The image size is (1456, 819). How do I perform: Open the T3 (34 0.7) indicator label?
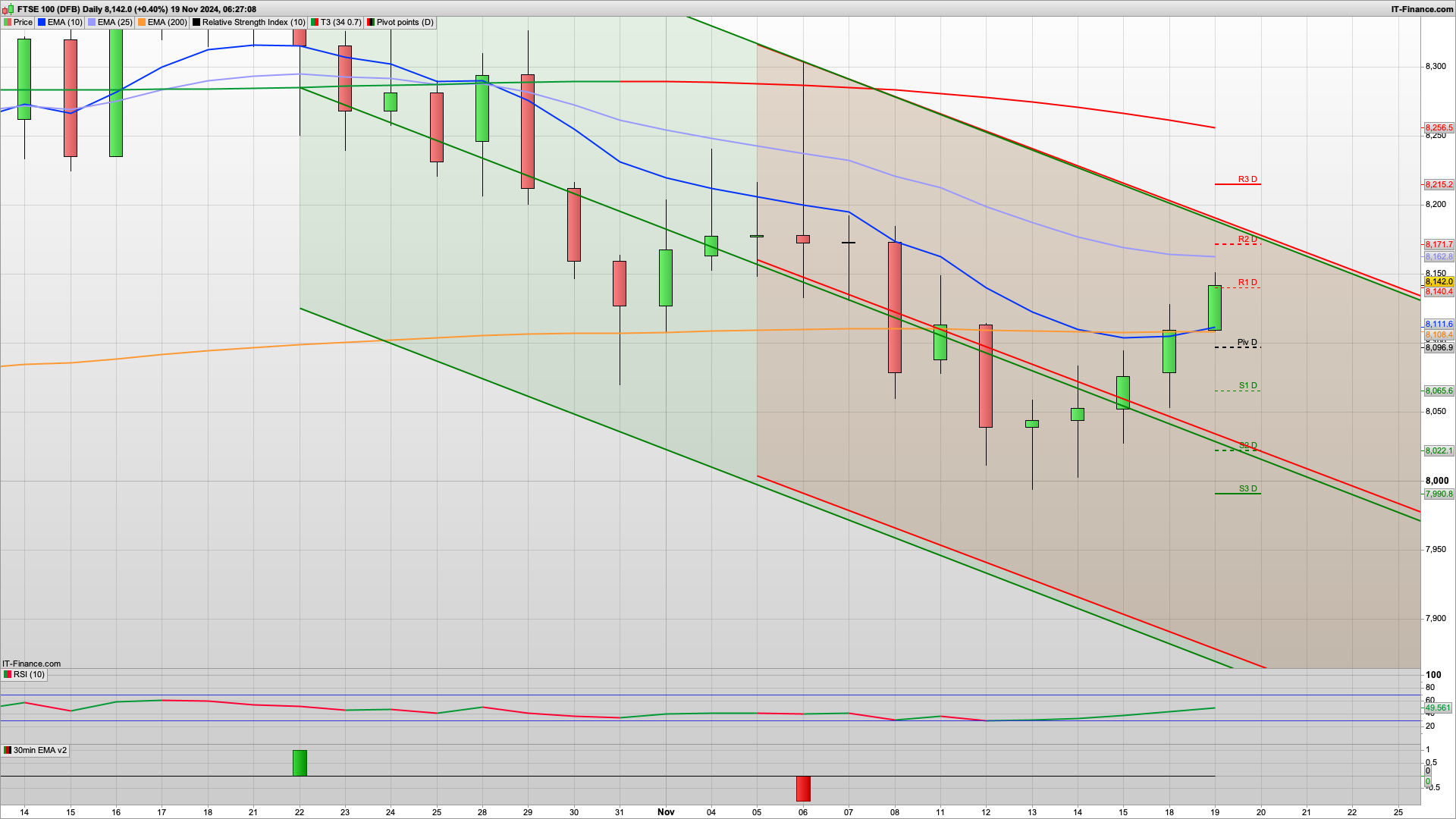pos(336,22)
